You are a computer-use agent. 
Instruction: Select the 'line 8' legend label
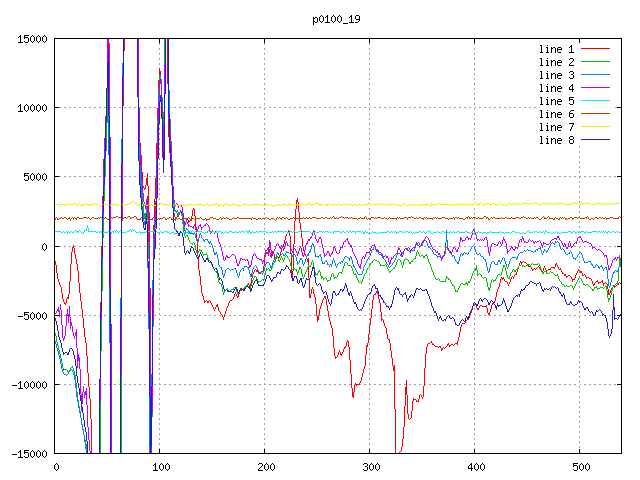pyautogui.click(x=557, y=140)
